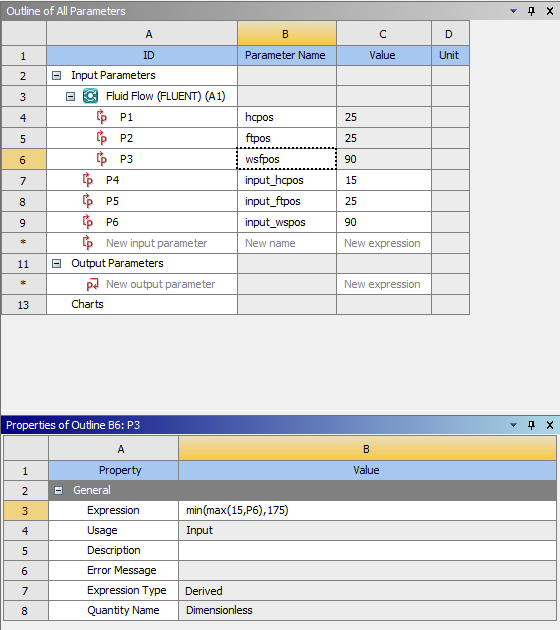Click the Unit column header

[x=450, y=55]
